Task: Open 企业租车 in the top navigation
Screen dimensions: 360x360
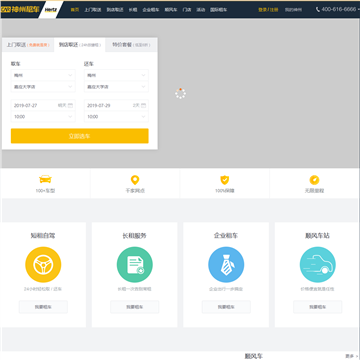Action: 151,10
